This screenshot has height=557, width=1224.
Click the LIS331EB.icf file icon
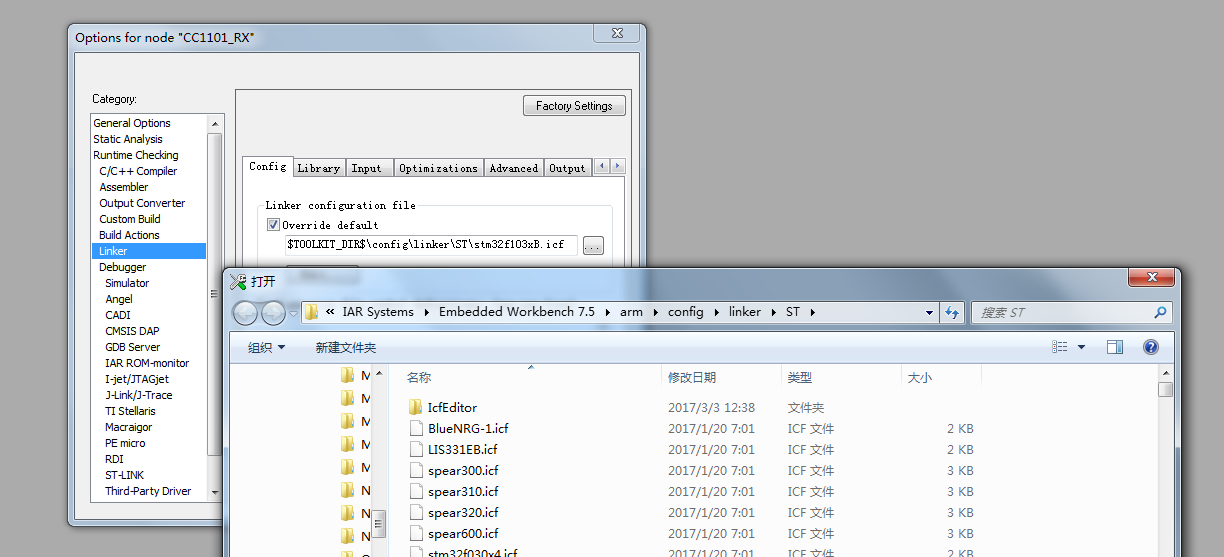click(x=416, y=449)
